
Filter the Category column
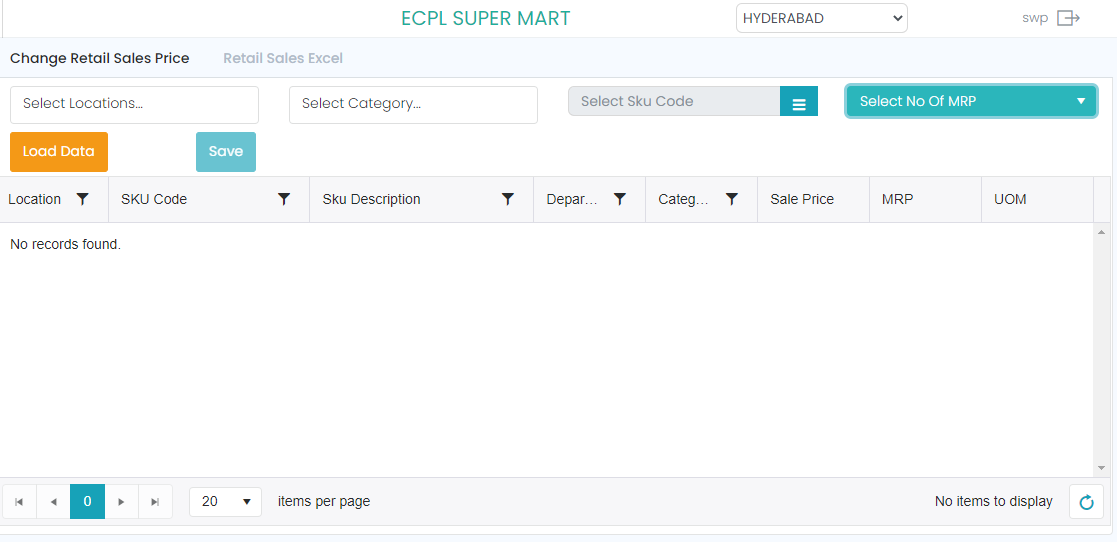(732, 200)
